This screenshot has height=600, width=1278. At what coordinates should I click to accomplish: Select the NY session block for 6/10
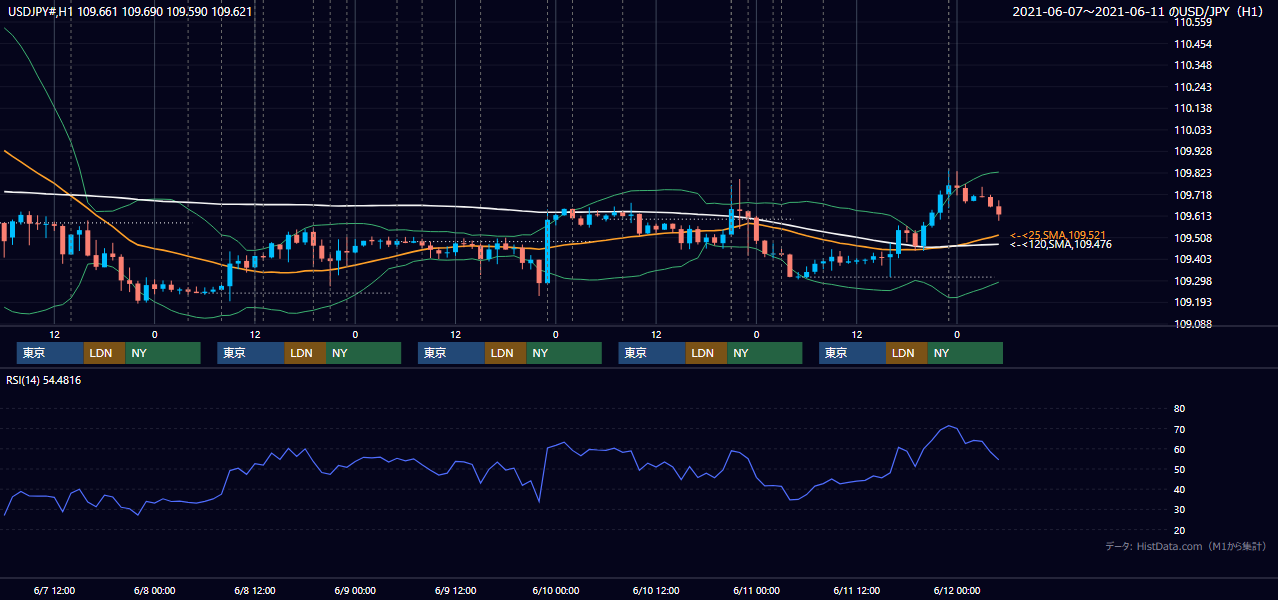[764, 353]
